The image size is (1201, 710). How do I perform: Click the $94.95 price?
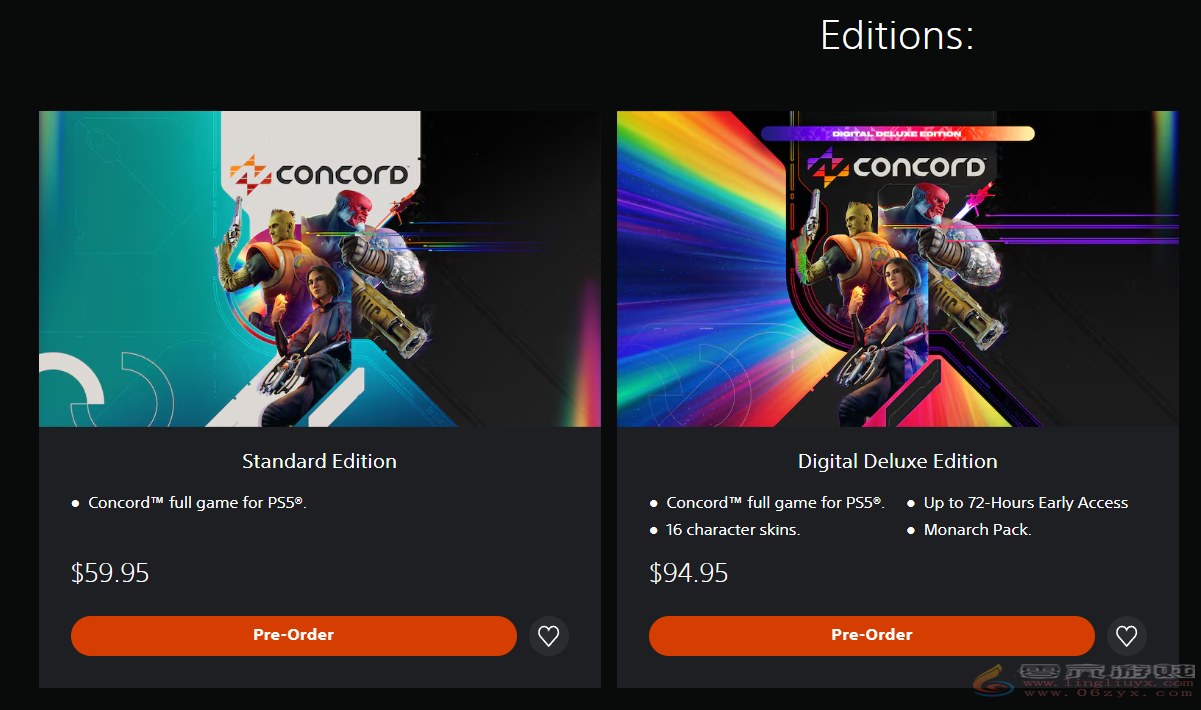(688, 573)
